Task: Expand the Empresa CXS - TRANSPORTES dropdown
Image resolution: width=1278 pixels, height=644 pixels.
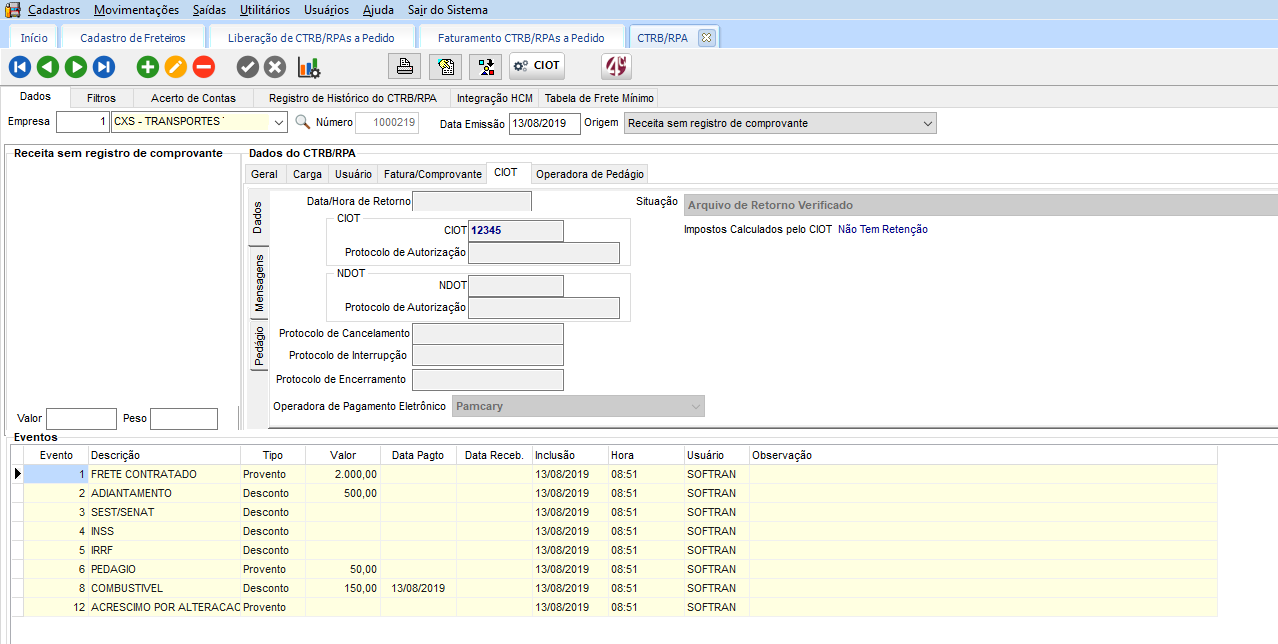Action: point(279,123)
